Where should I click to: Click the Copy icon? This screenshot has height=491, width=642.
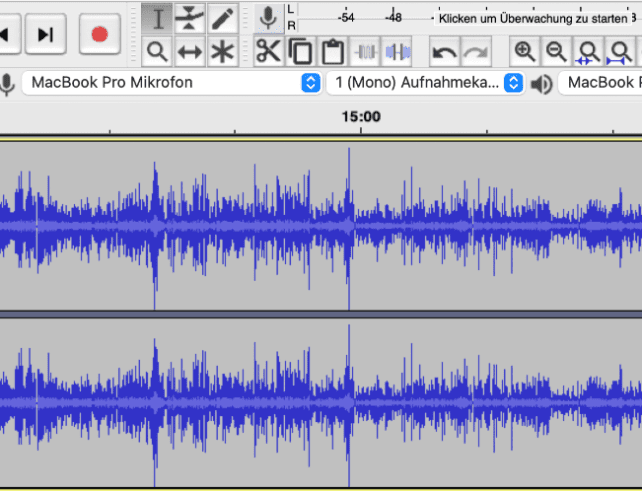(x=301, y=52)
